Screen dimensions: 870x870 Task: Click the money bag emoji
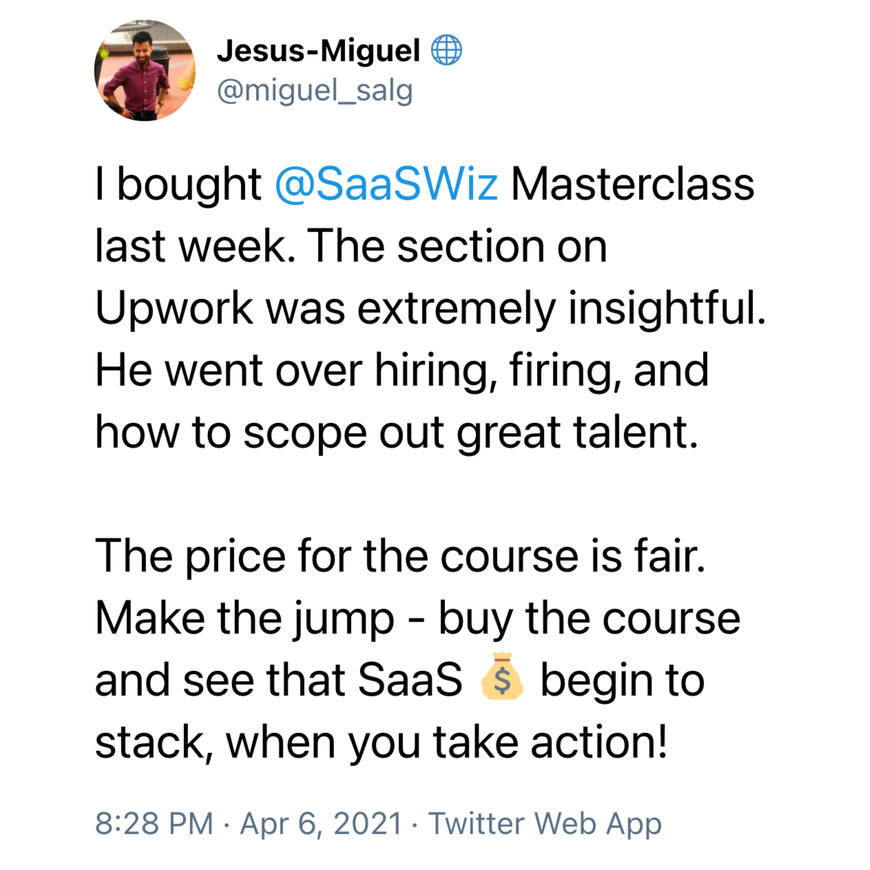tap(502, 679)
